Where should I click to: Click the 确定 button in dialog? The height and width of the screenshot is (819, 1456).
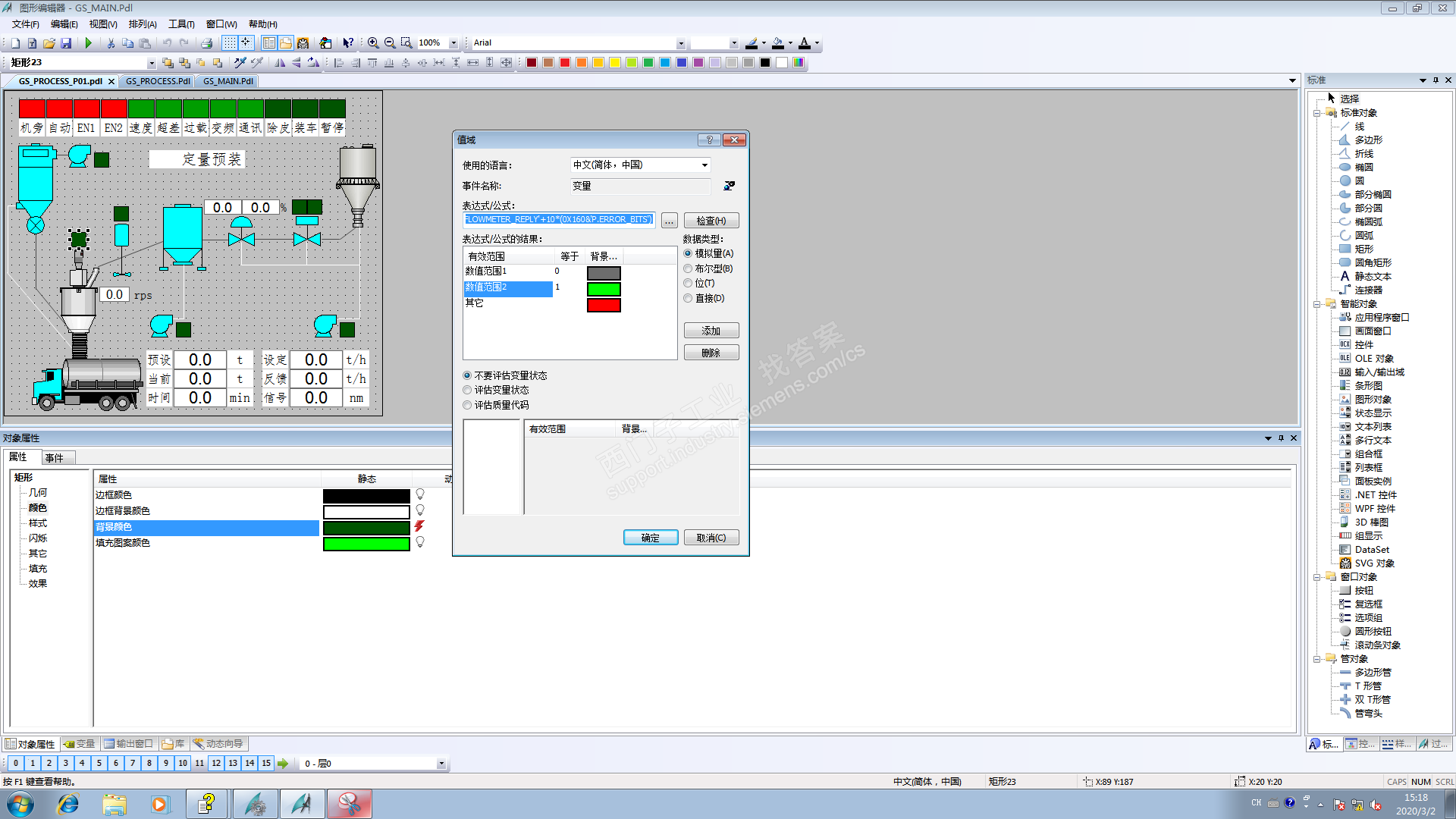(x=650, y=538)
